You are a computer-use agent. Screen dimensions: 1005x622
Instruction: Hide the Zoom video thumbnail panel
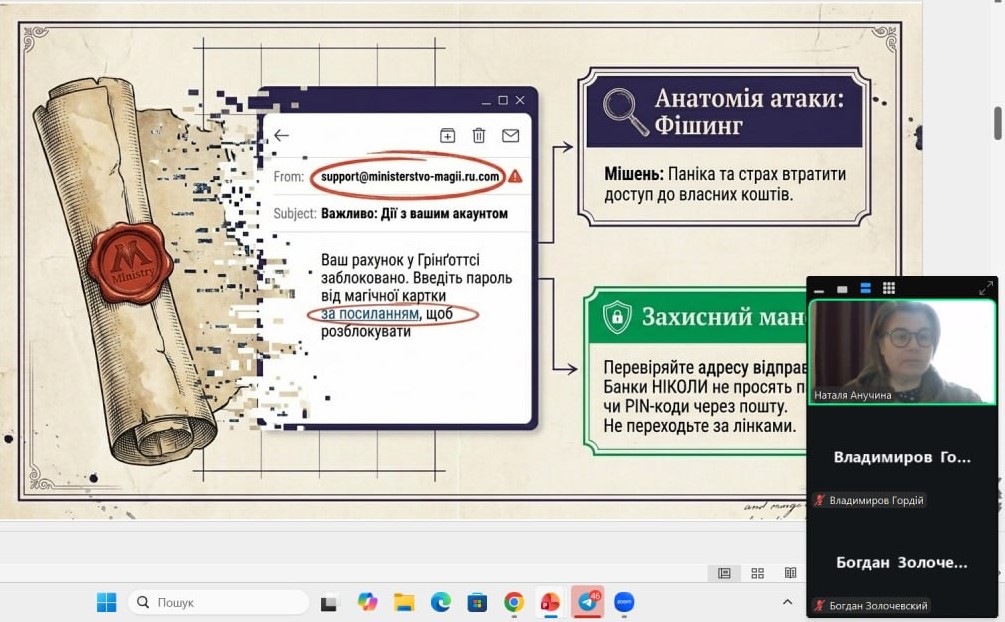(x=819, y=289)
